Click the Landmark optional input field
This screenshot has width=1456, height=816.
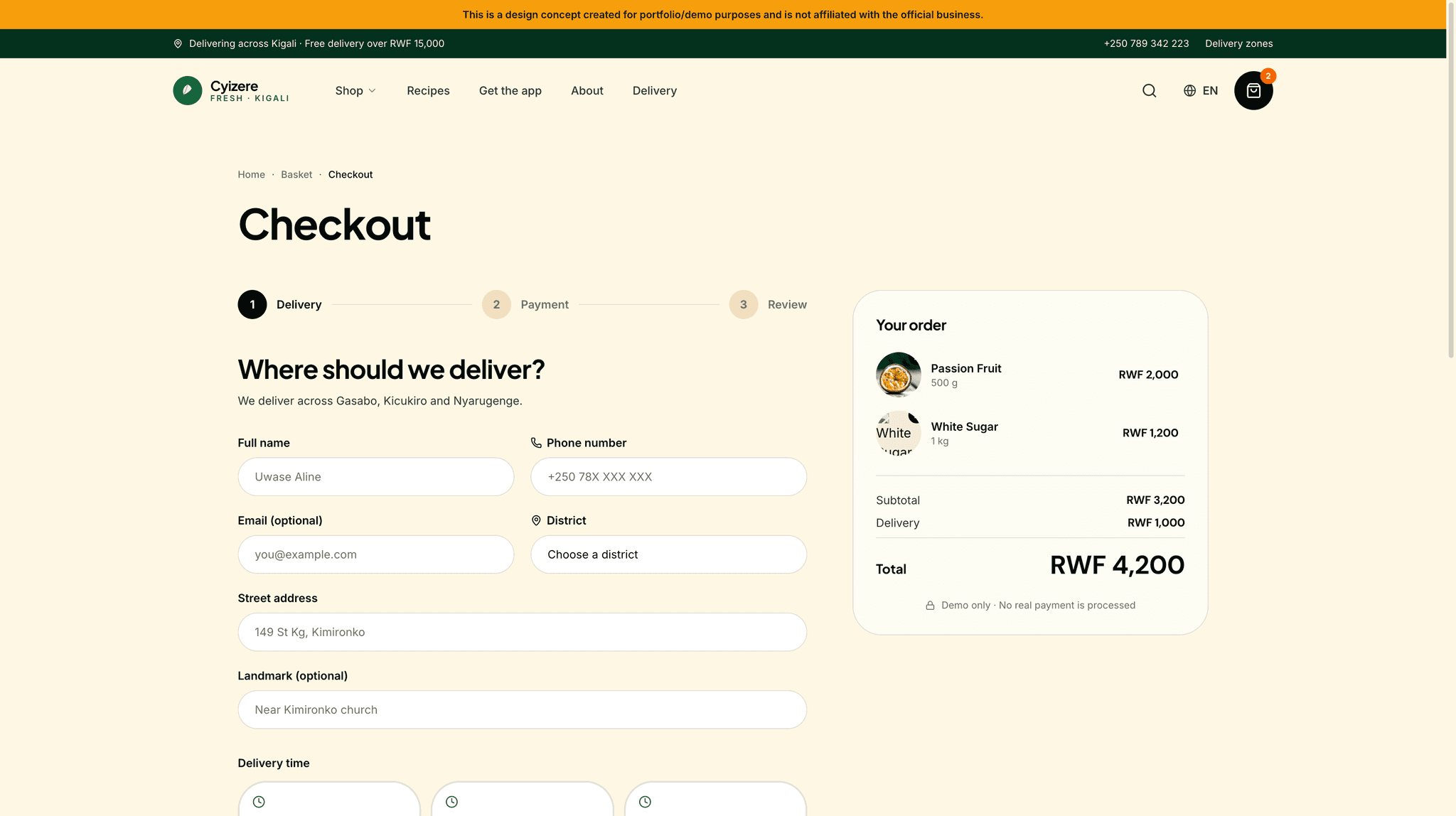pos(523,709)
